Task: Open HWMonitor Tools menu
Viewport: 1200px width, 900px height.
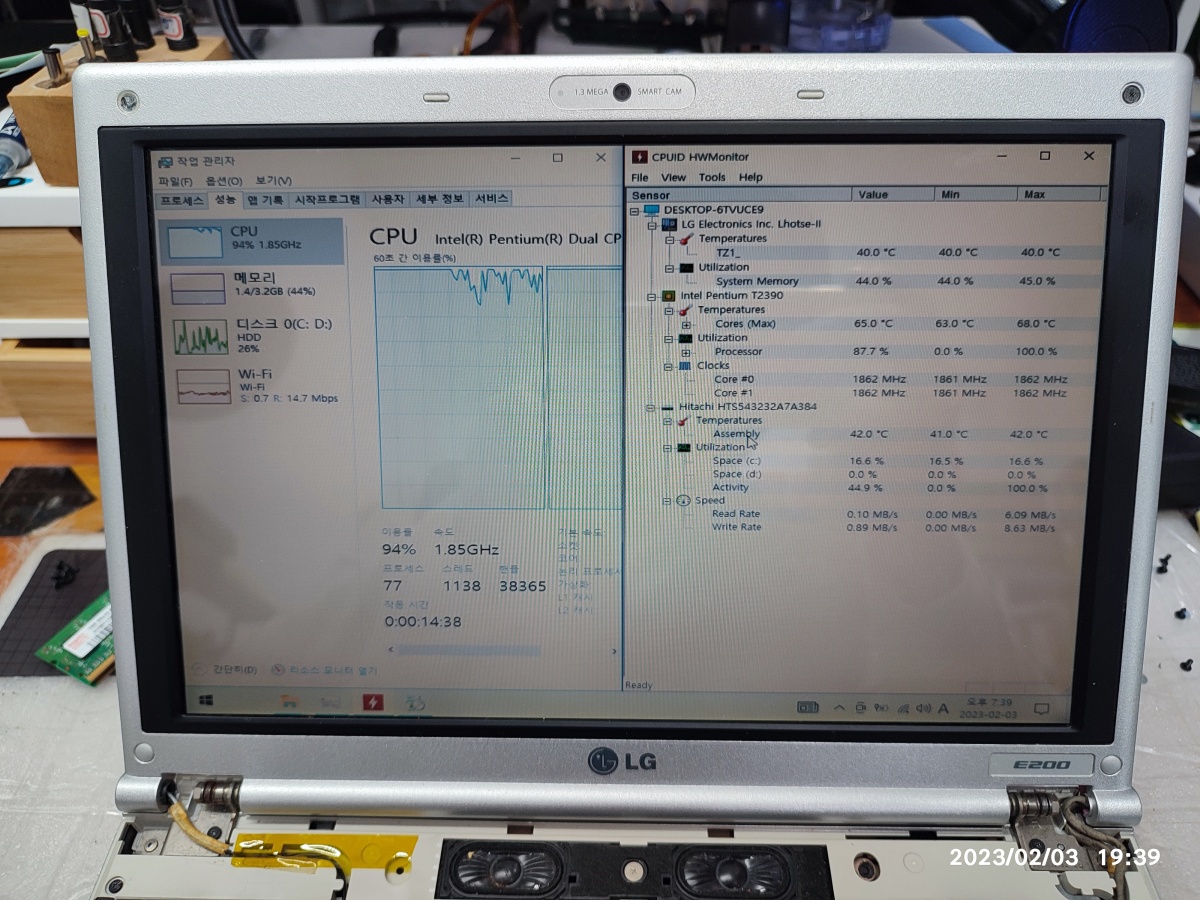Action: pyautogui.click(x=712, y=177)
